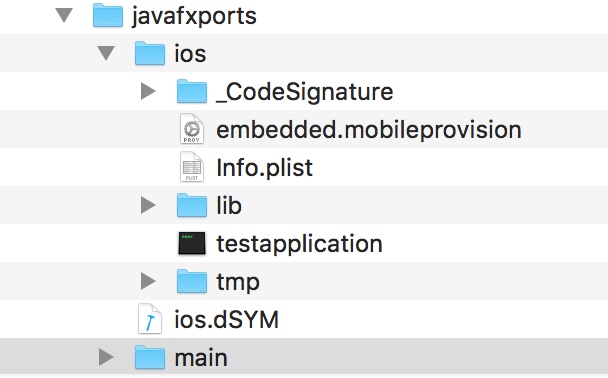Select the ios folder name
The width and height of the screenshot is (608, 378).
pyautogui.click(x=190, y=54)
